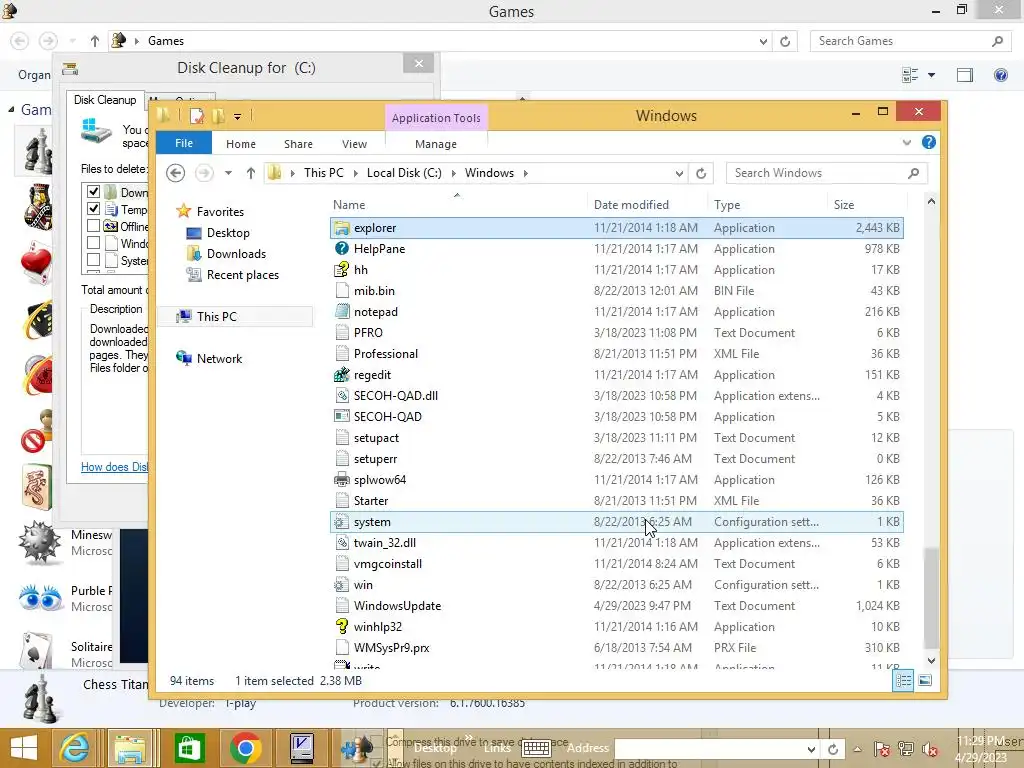Select the Disk Cleanup tab
This screenshot has height=768, width=1024.
point(105,100)
